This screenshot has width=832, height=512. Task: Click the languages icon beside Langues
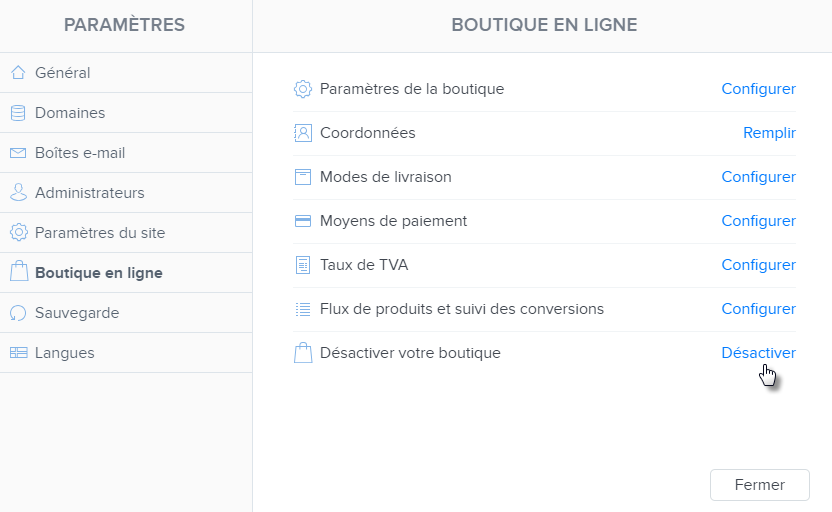[18, 353]
